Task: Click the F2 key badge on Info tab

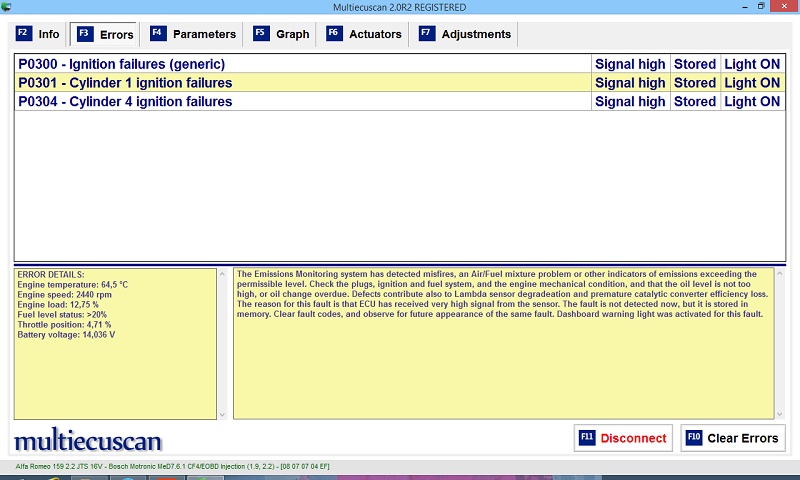Action: (23, 34)
